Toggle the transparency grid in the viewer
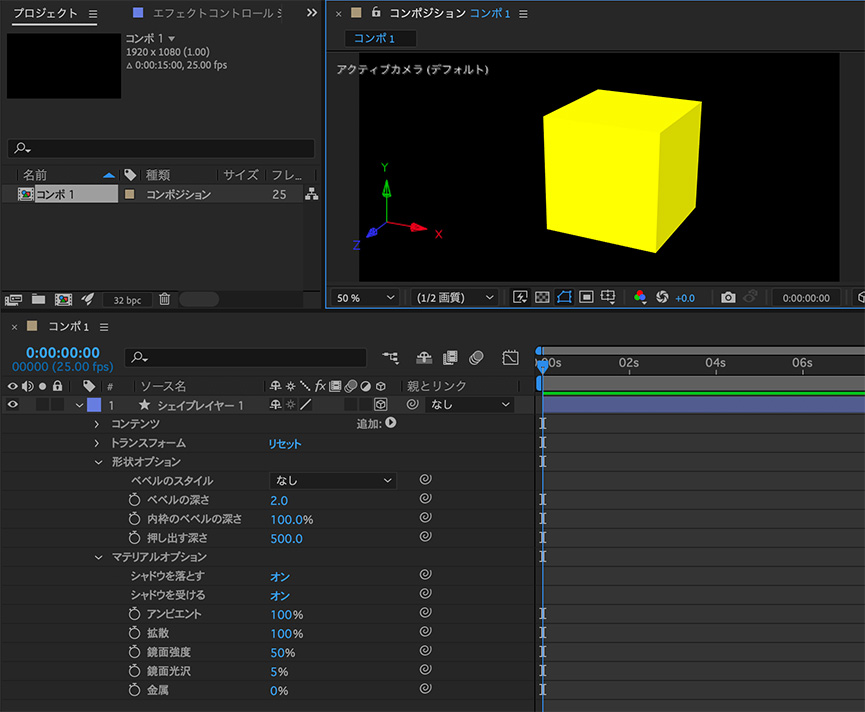 tap(543, 297)
